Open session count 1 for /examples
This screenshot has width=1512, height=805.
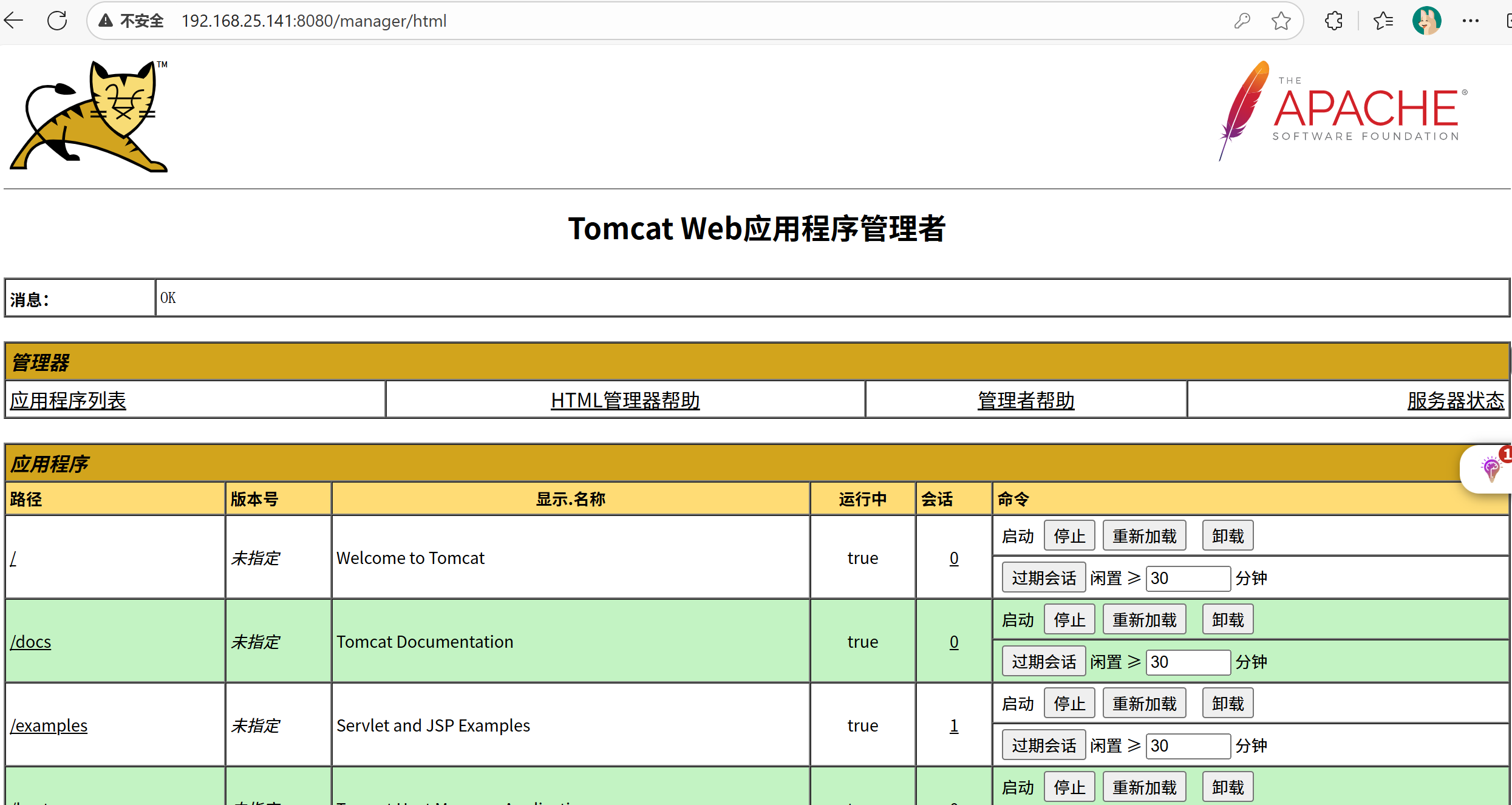point(954,725)
